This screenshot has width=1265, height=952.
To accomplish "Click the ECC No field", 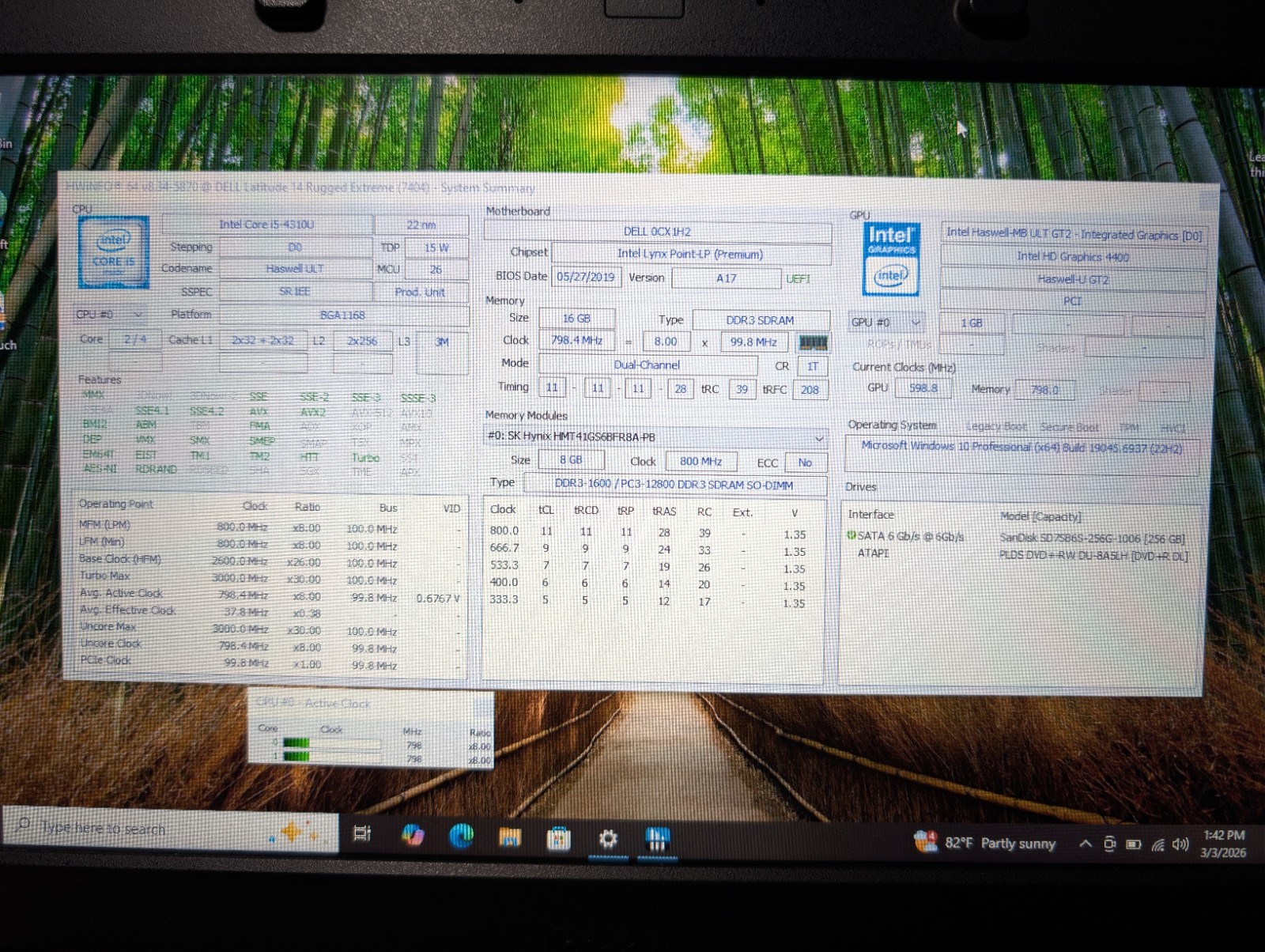I will point(805,463).
